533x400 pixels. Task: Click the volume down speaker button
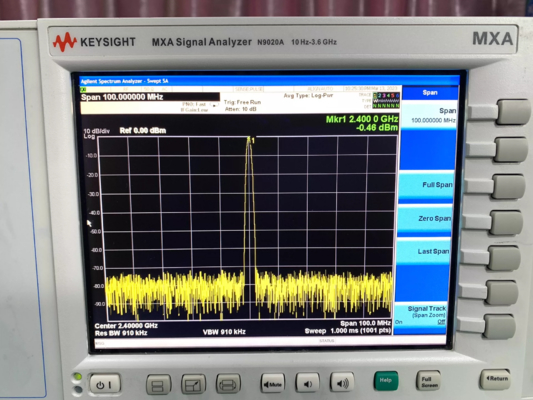coord(307,383)
